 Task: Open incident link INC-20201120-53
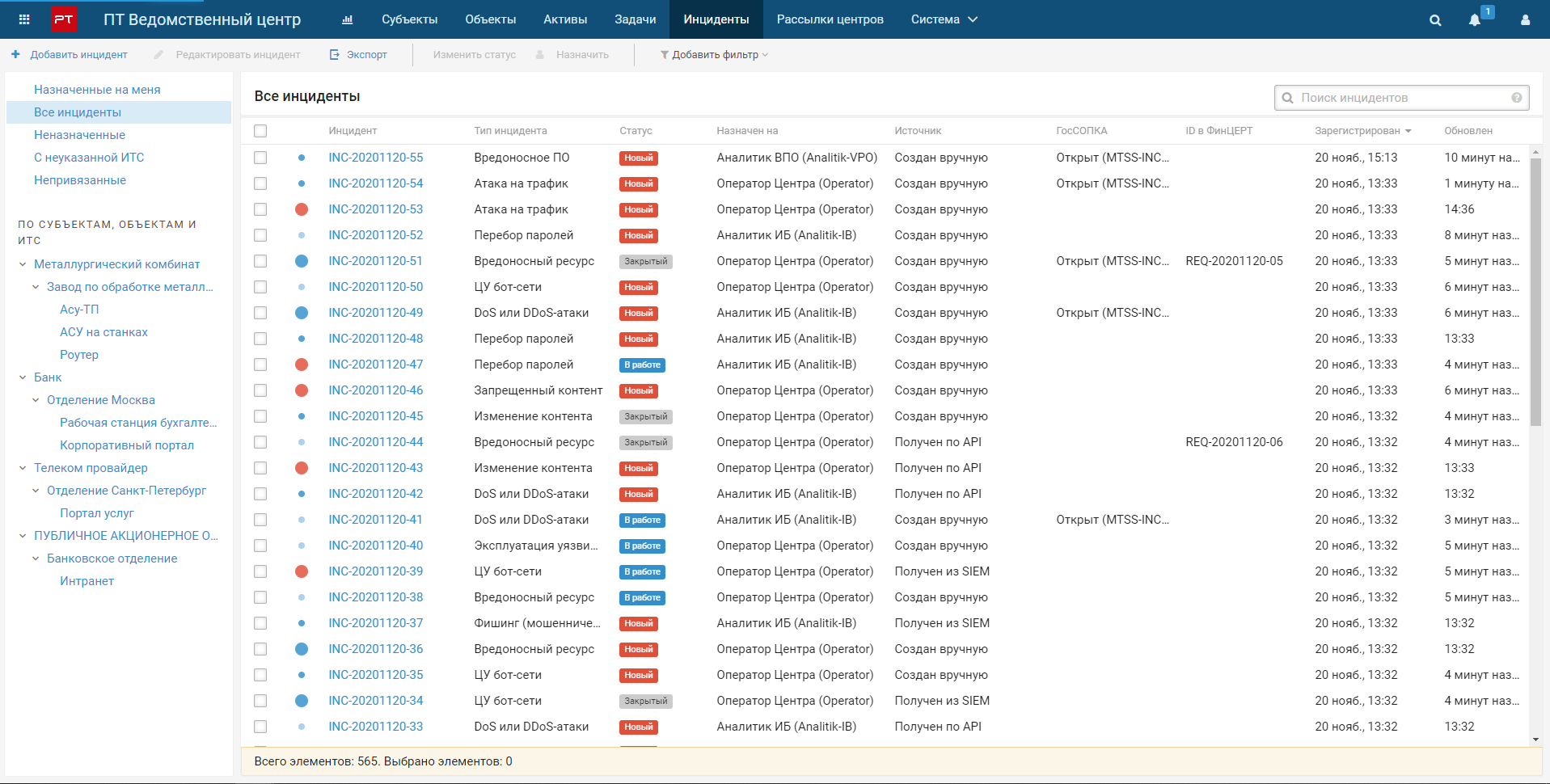point(376,209)
